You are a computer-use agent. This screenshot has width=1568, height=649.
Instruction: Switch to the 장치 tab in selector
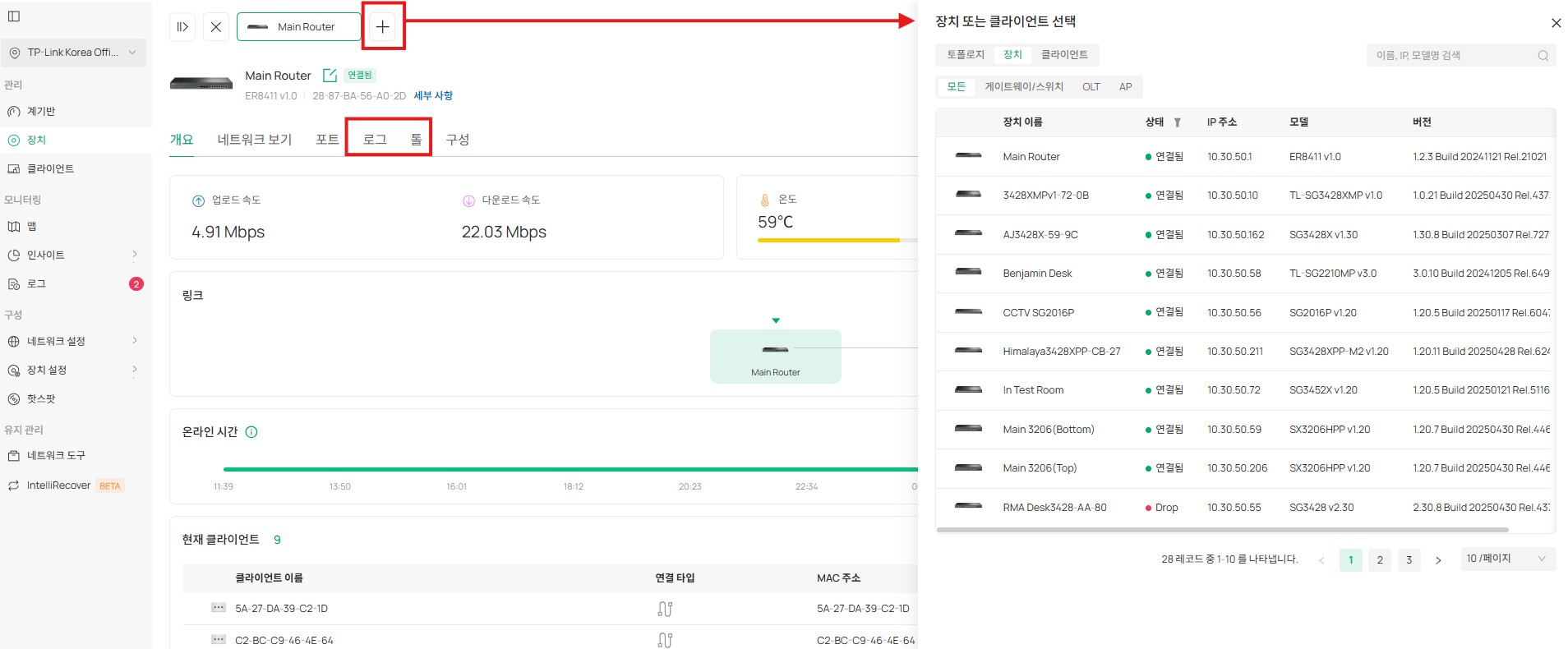[1012, 55]
